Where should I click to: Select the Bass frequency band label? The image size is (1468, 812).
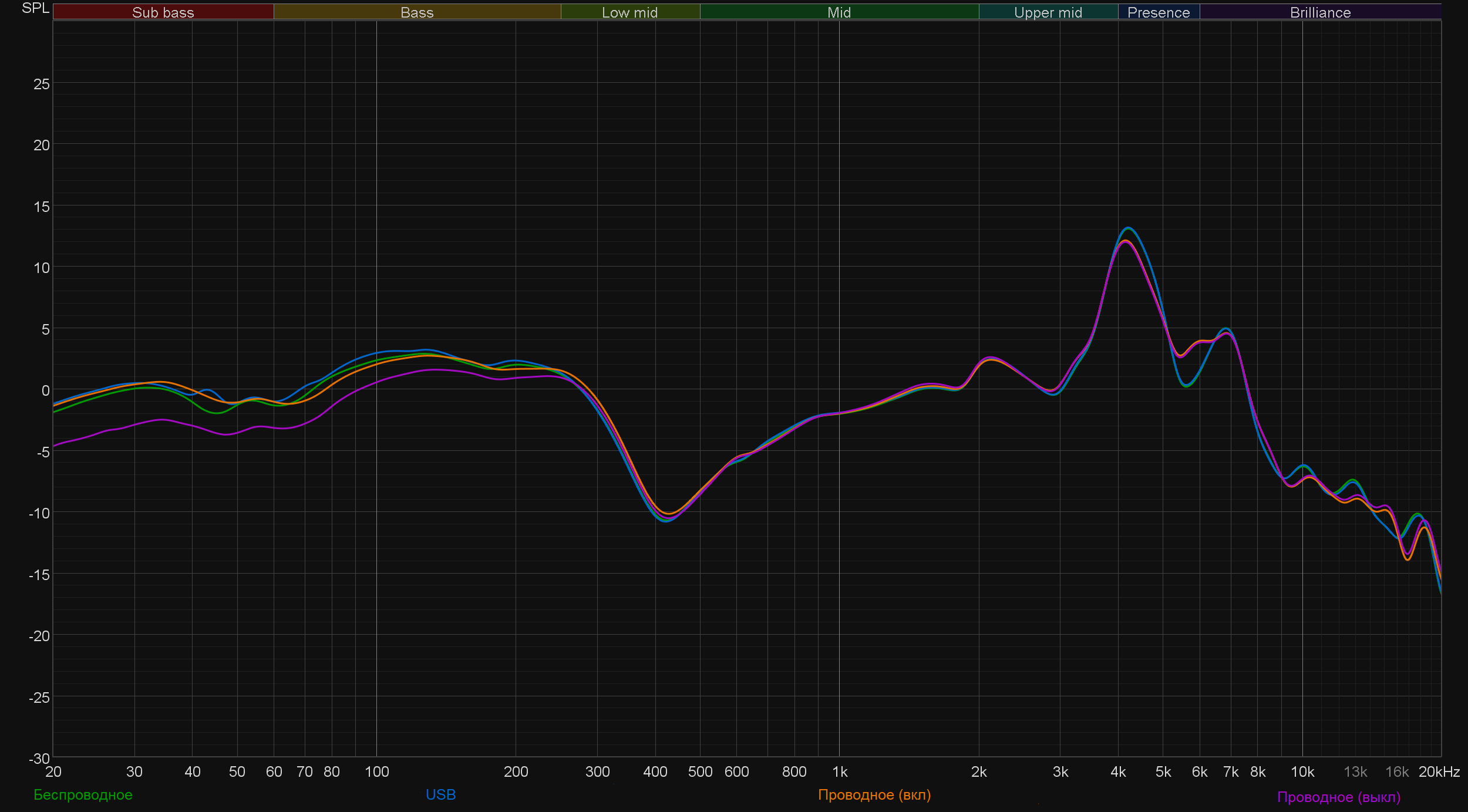[417, 12]
